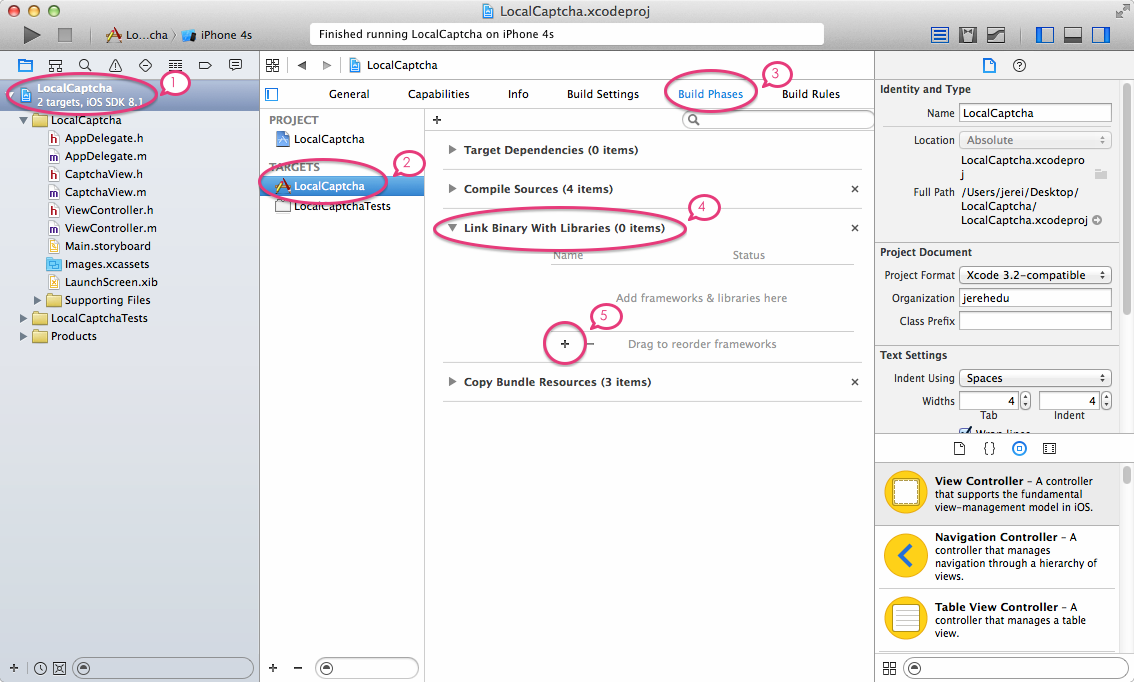Run the project with the Play button
This screenshot has width=1134, height=682.
pos(32,35)
